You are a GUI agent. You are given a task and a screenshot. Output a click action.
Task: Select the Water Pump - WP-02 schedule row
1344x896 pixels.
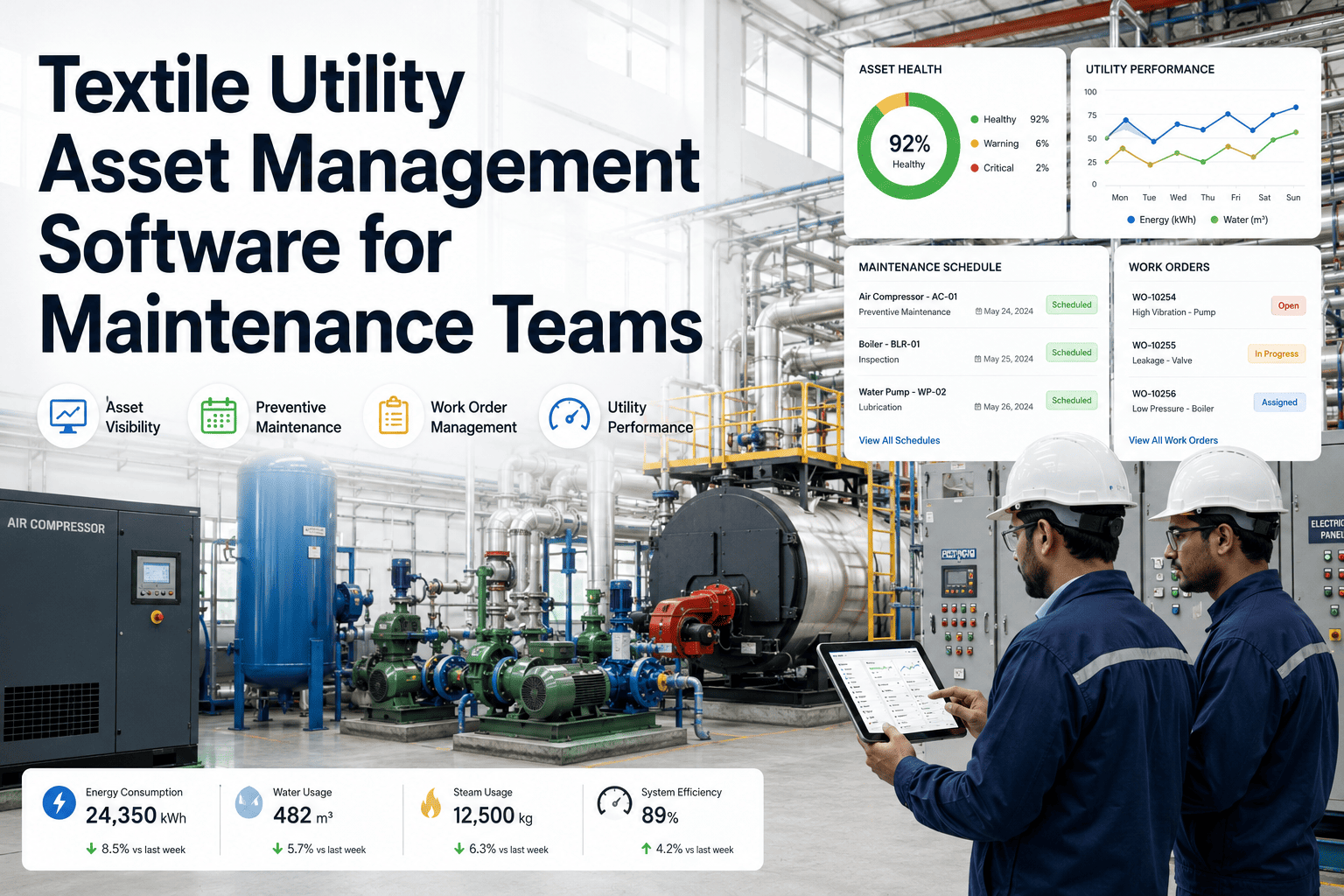click(x=977, y=400)
